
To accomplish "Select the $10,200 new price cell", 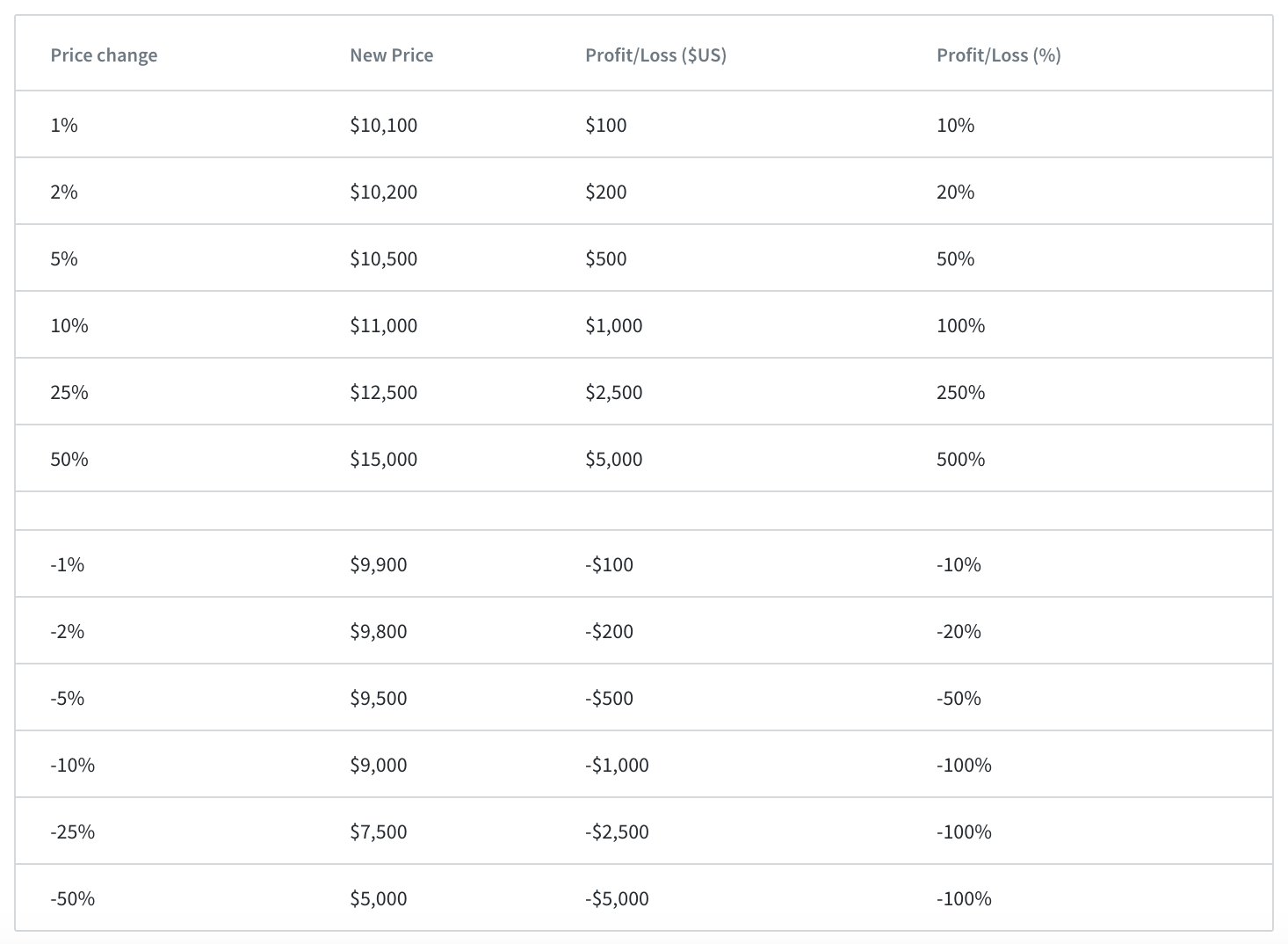I will tap(383, 192).
